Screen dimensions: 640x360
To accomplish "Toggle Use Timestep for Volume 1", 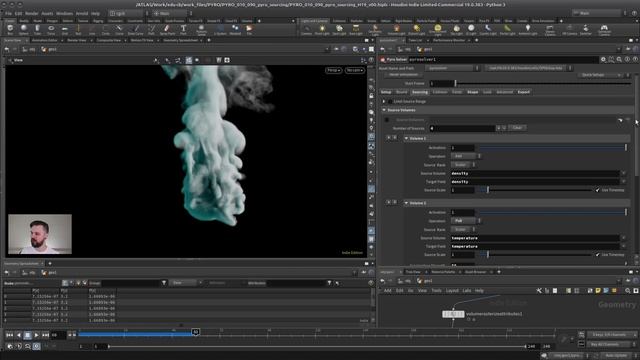I will pos(598,190).
